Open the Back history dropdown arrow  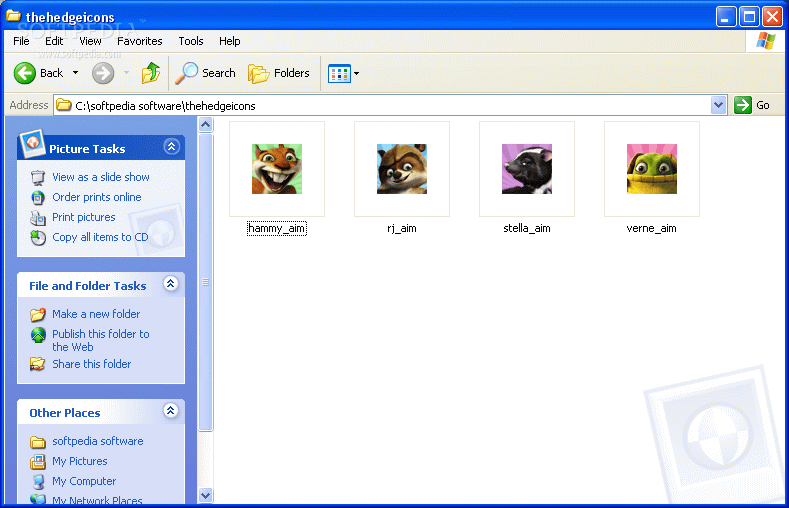[75, 73]
